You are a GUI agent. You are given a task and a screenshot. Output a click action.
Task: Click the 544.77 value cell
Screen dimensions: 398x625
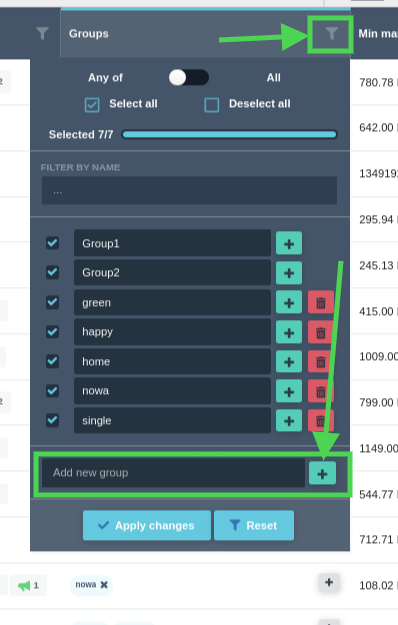pyautogui.click(x=376, y=495)
